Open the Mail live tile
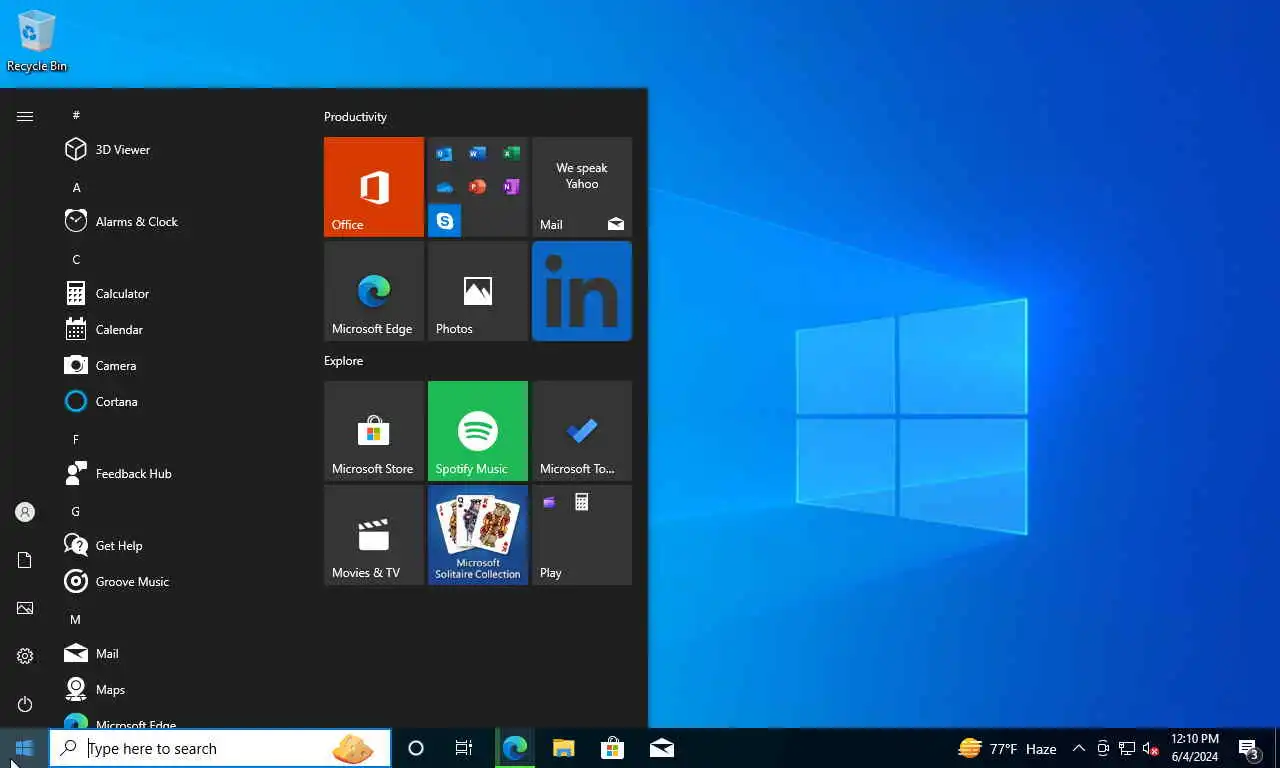This screenshot has height=768, width=1280. 582,187
